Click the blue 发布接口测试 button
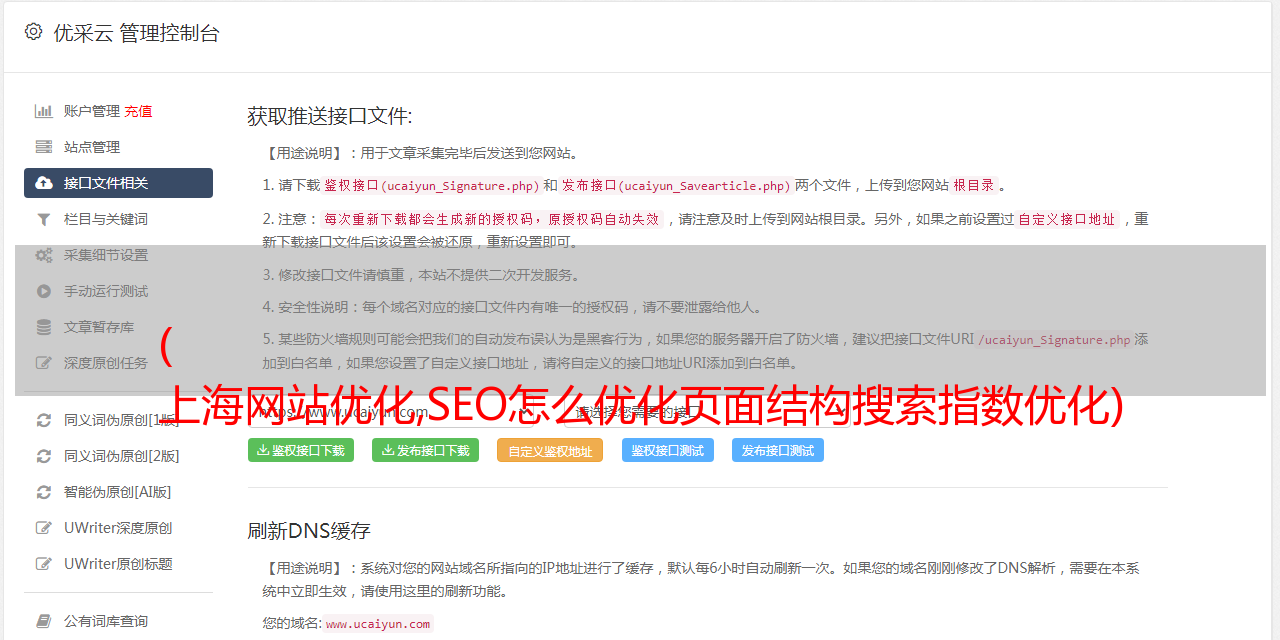Screen dimensions: 1280x640 [x=778, y=450]
